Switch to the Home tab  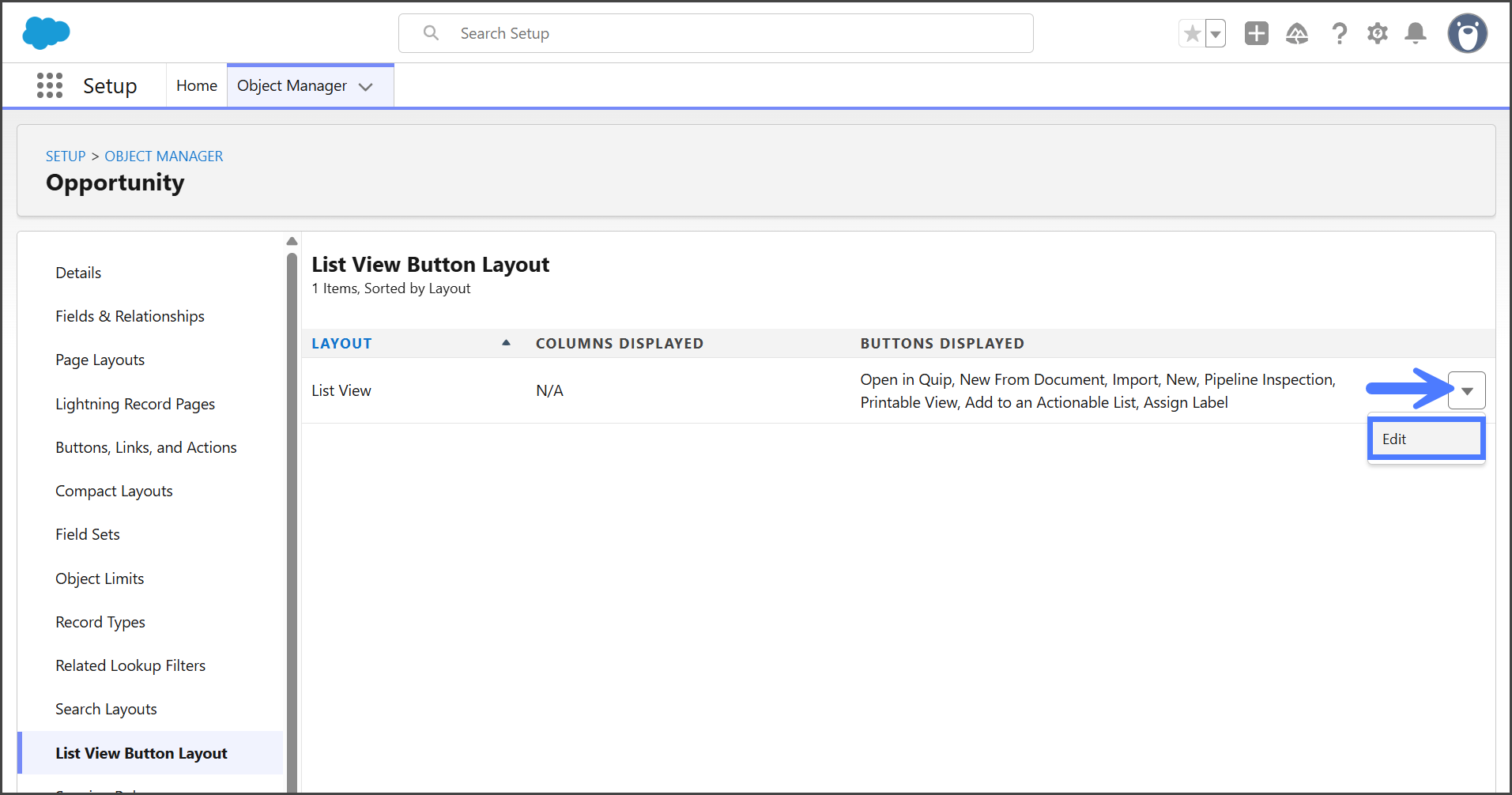pyautogui.click(x=196, y=85)
